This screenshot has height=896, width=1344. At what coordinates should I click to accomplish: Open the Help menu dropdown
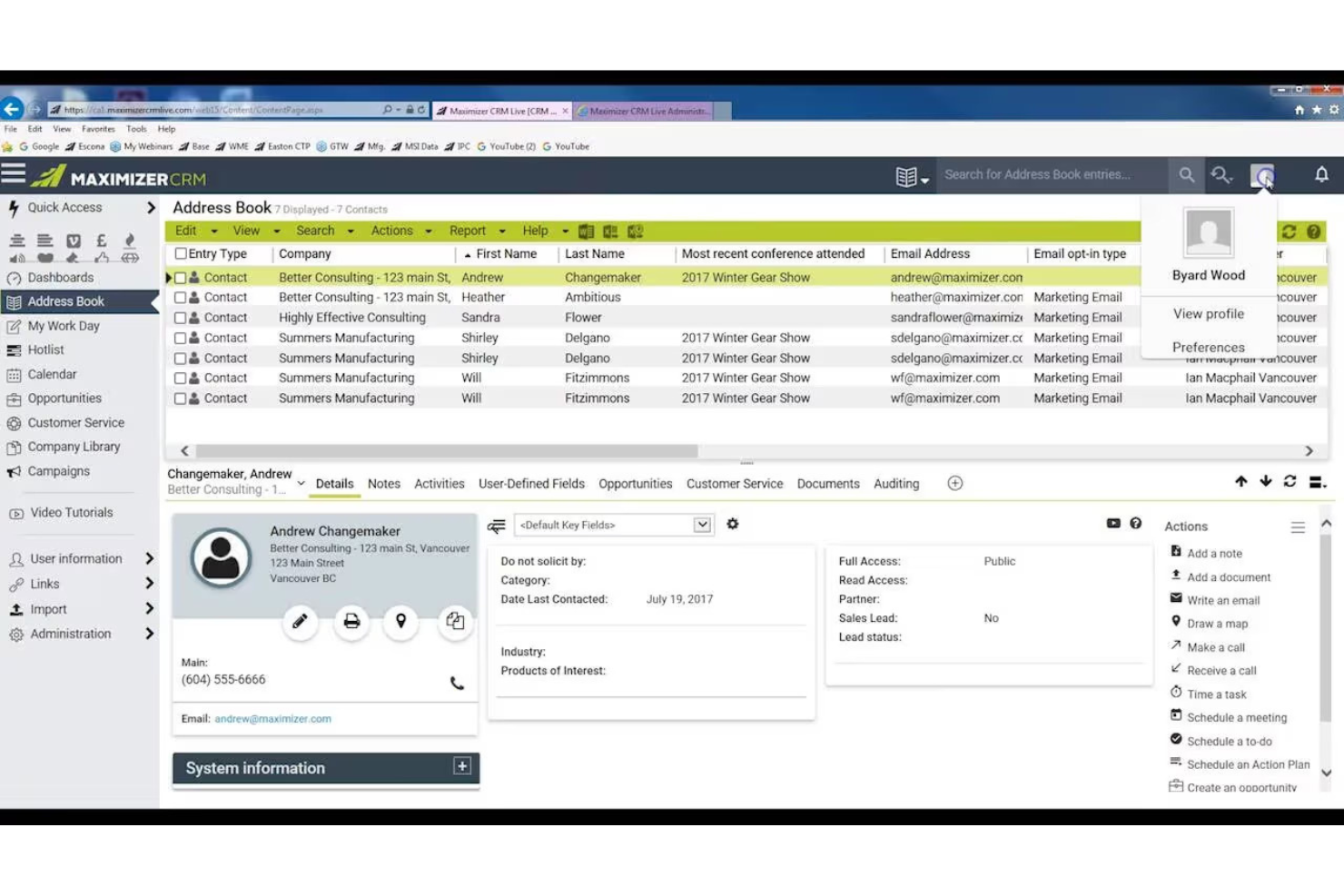tap(545, 231)
